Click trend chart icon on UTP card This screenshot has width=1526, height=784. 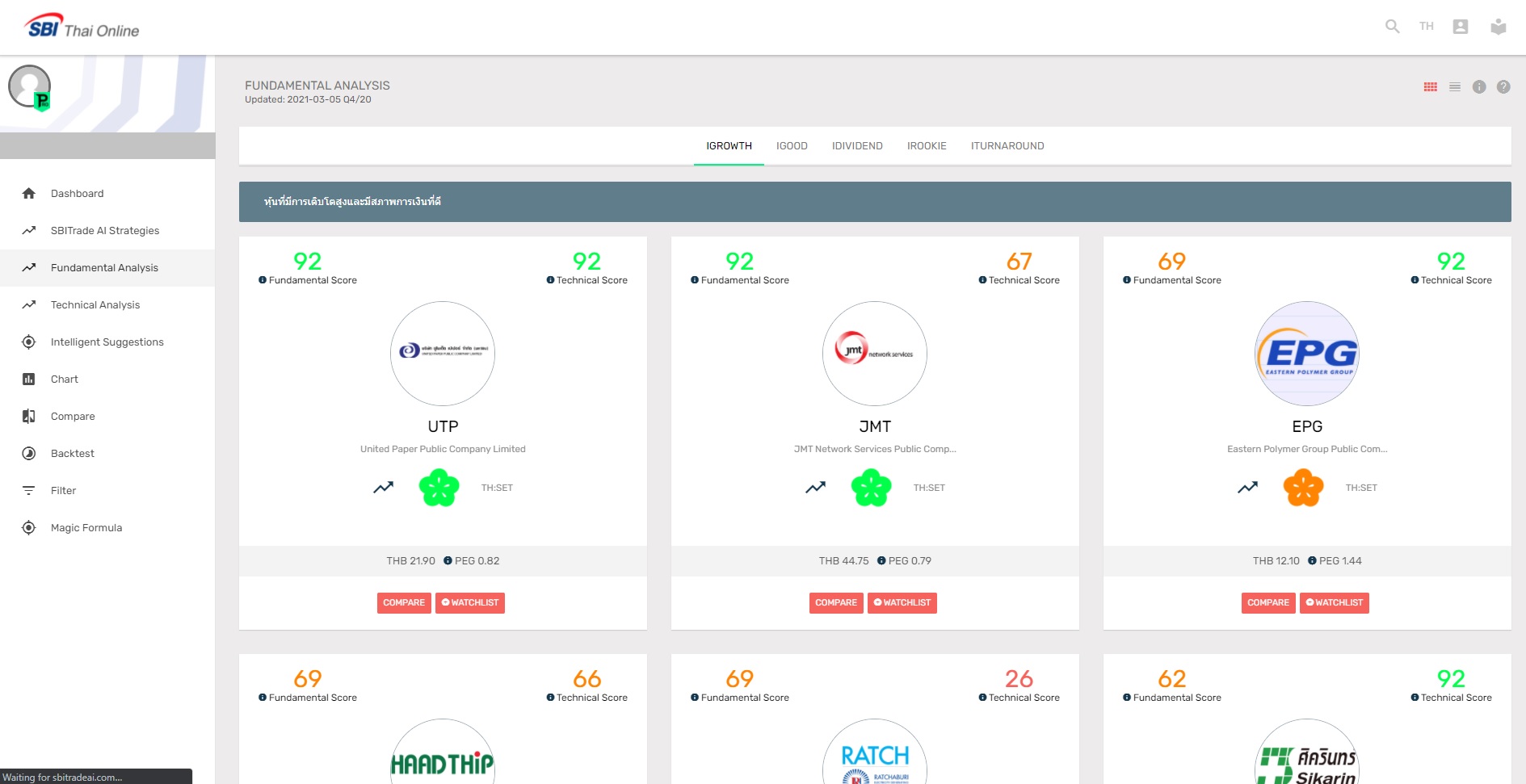tap(383, 488)
